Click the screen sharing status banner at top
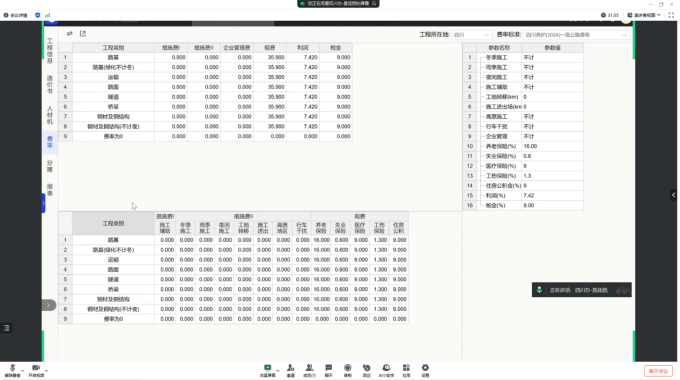The image size is (680, 380). coord(338,3)
